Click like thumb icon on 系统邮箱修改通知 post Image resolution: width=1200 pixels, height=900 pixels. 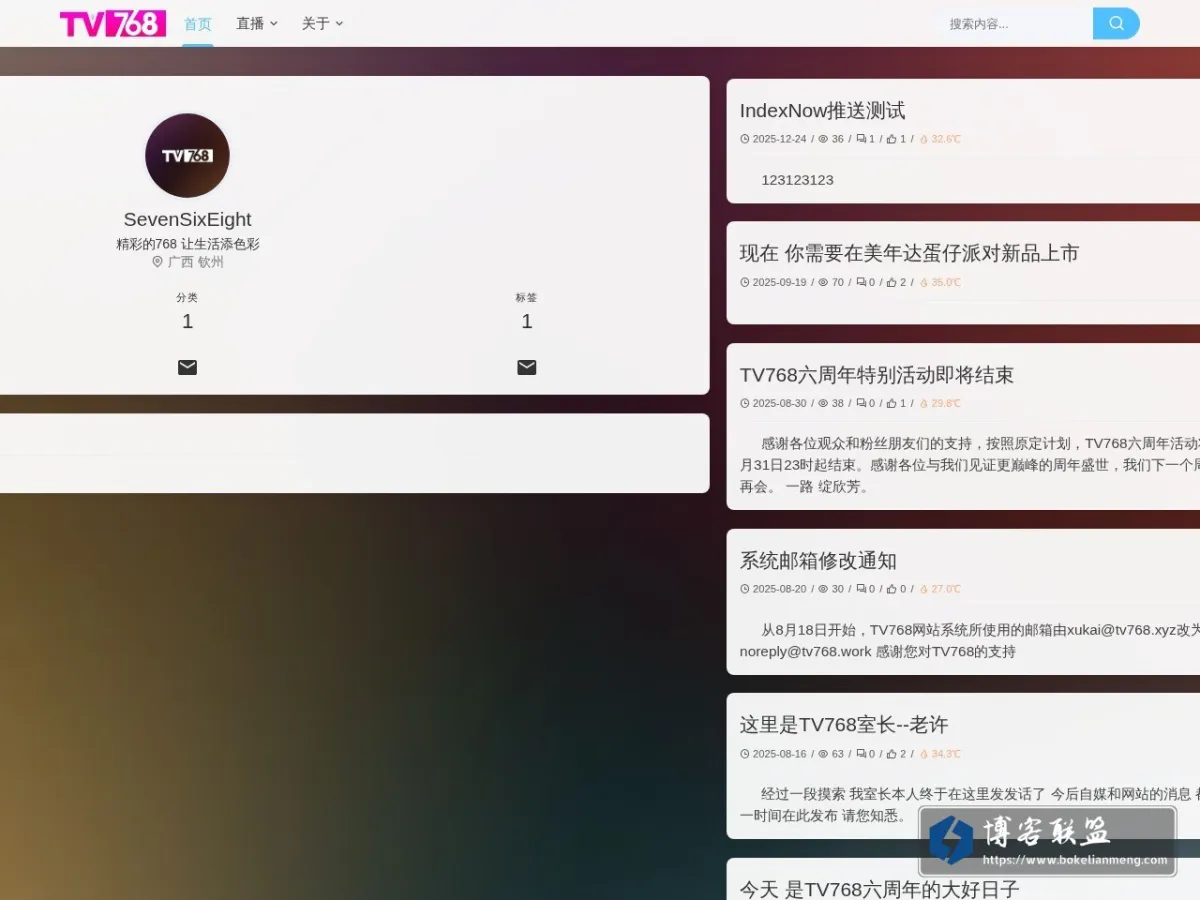(x=891, y=589)
